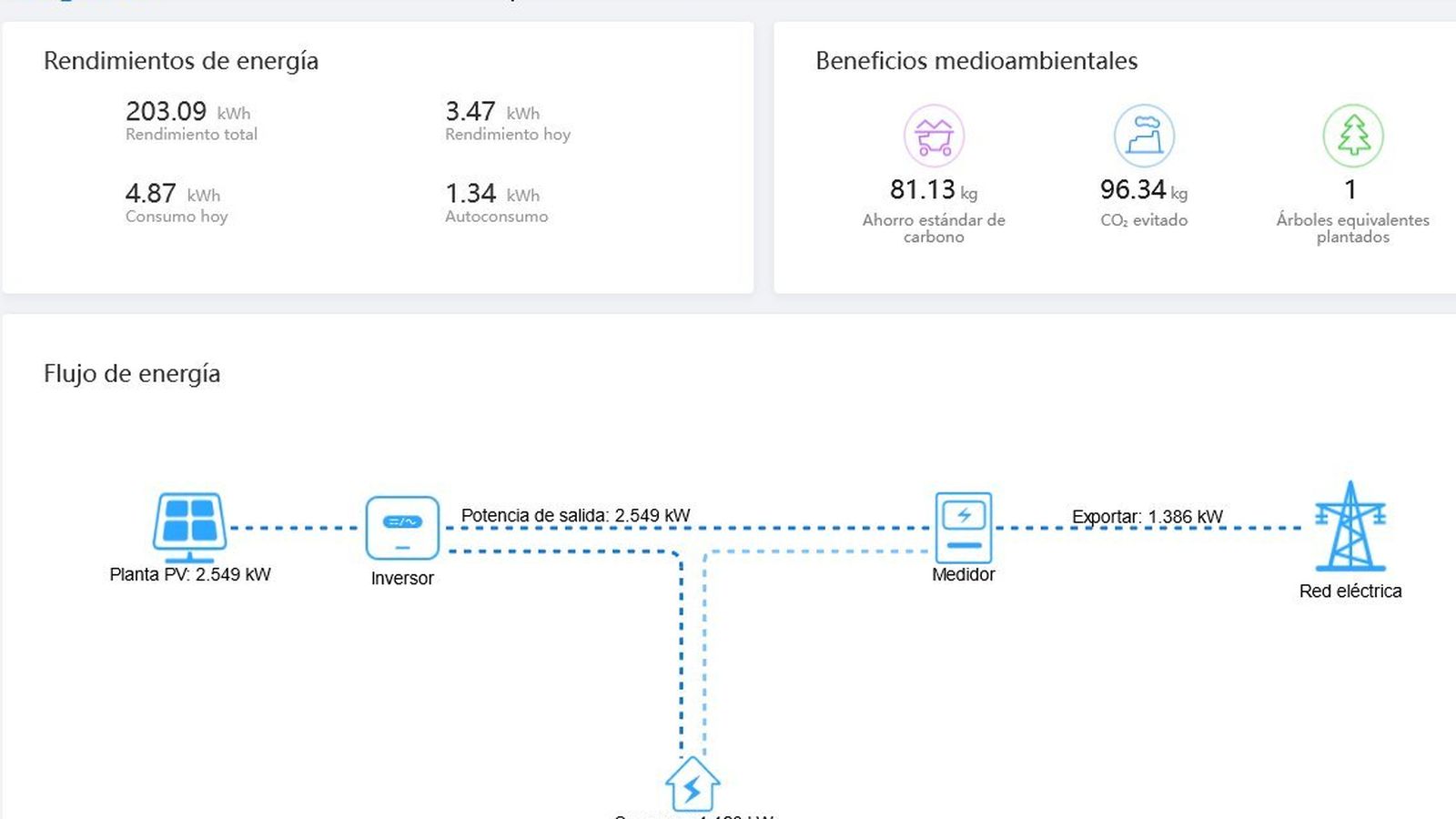
Task: Click the coal cart carbon savings icon
Action: click(934, 136)
